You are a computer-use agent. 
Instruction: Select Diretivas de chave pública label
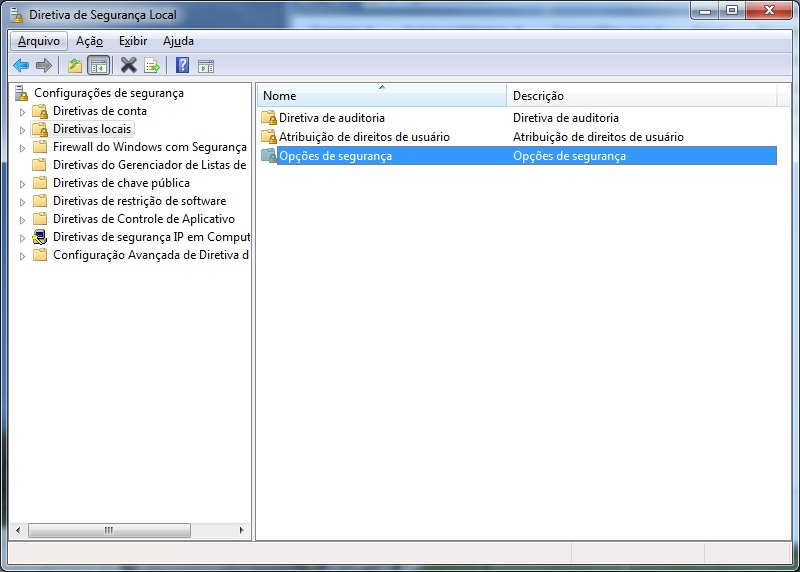pyautogui.click(x=121, y=183)
